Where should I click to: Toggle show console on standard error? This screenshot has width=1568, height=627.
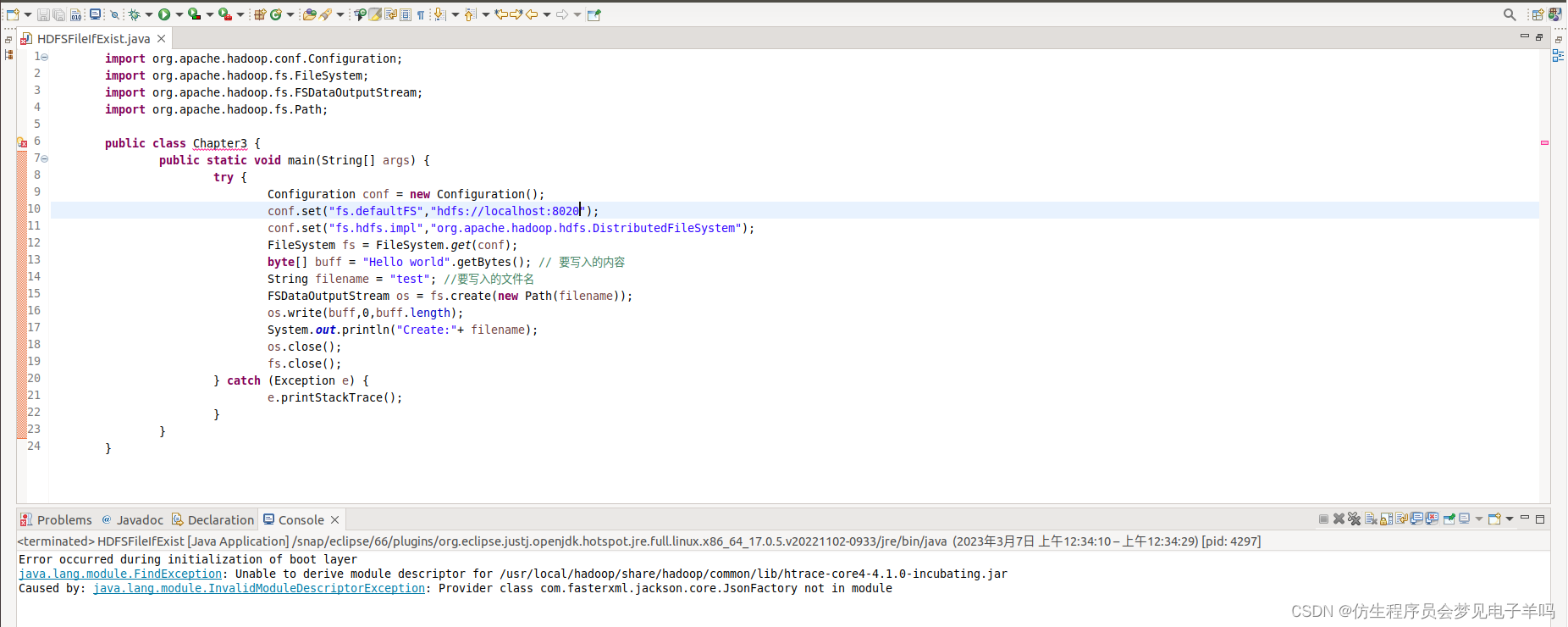point(1432,519)
